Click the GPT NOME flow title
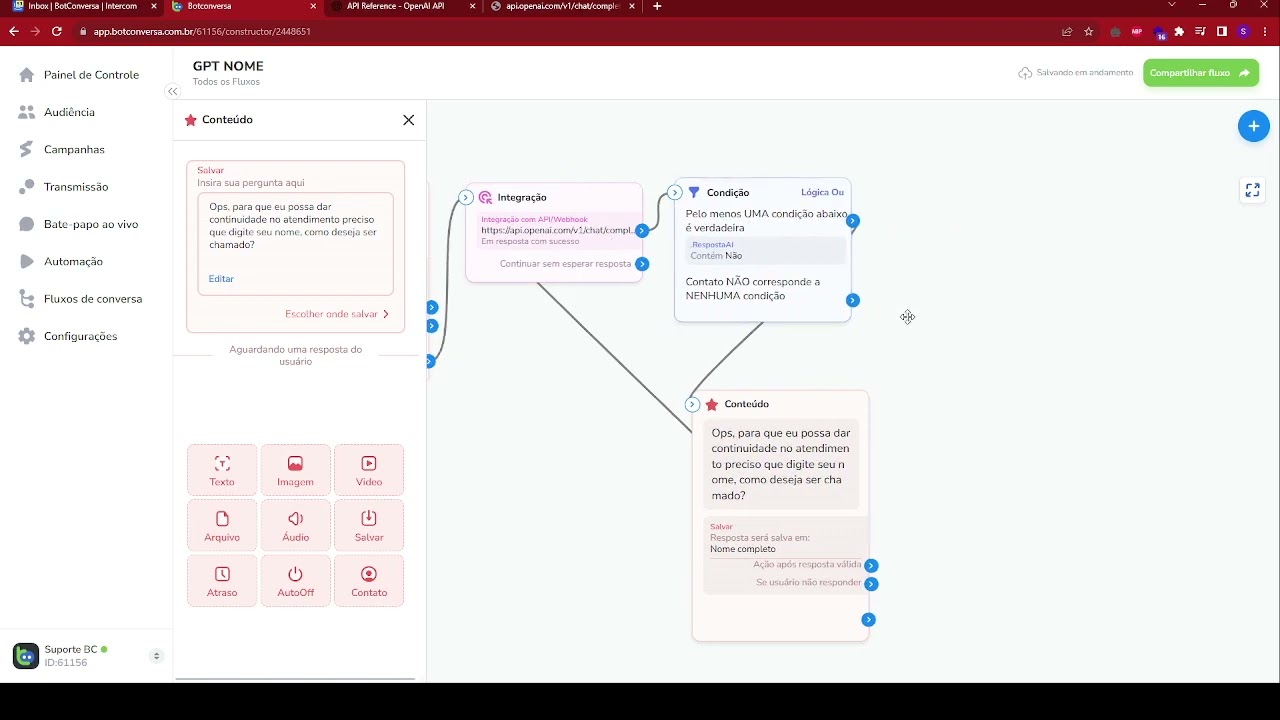1280x720 pixels. pos(228,66)
